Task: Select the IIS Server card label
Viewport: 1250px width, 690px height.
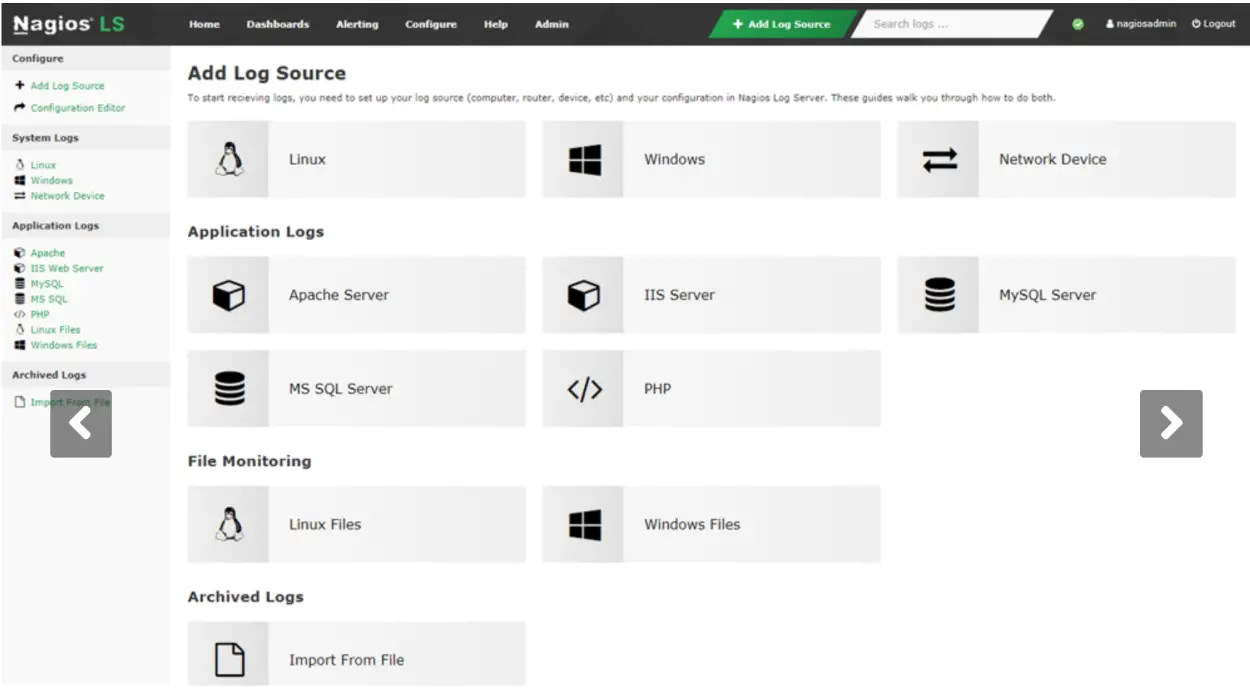Action: pyautogui.click(x=680, y=295)
